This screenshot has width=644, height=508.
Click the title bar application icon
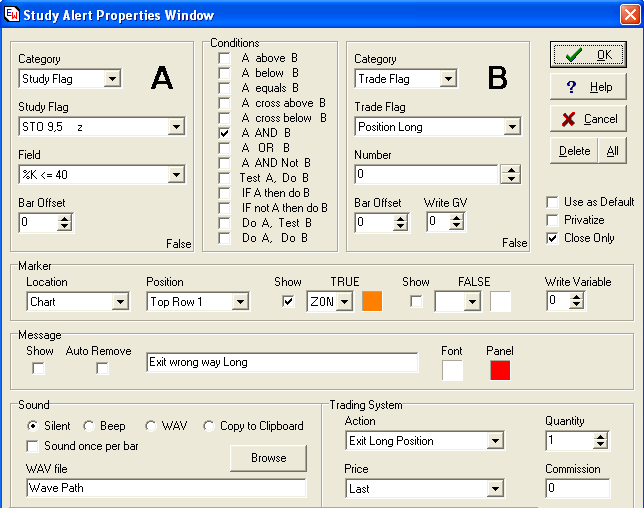coord(12,14)
